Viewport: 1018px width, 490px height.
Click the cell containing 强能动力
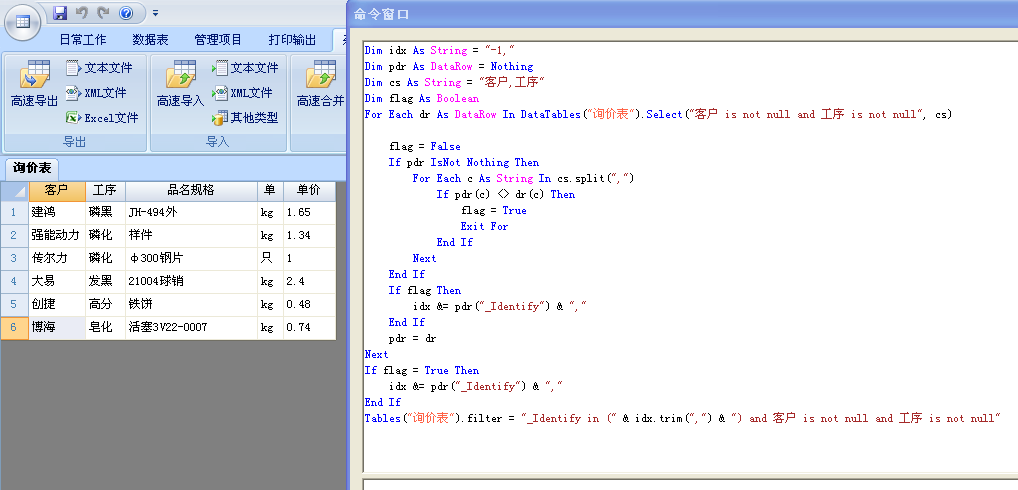pyautogui.click(x=55, y=235)
